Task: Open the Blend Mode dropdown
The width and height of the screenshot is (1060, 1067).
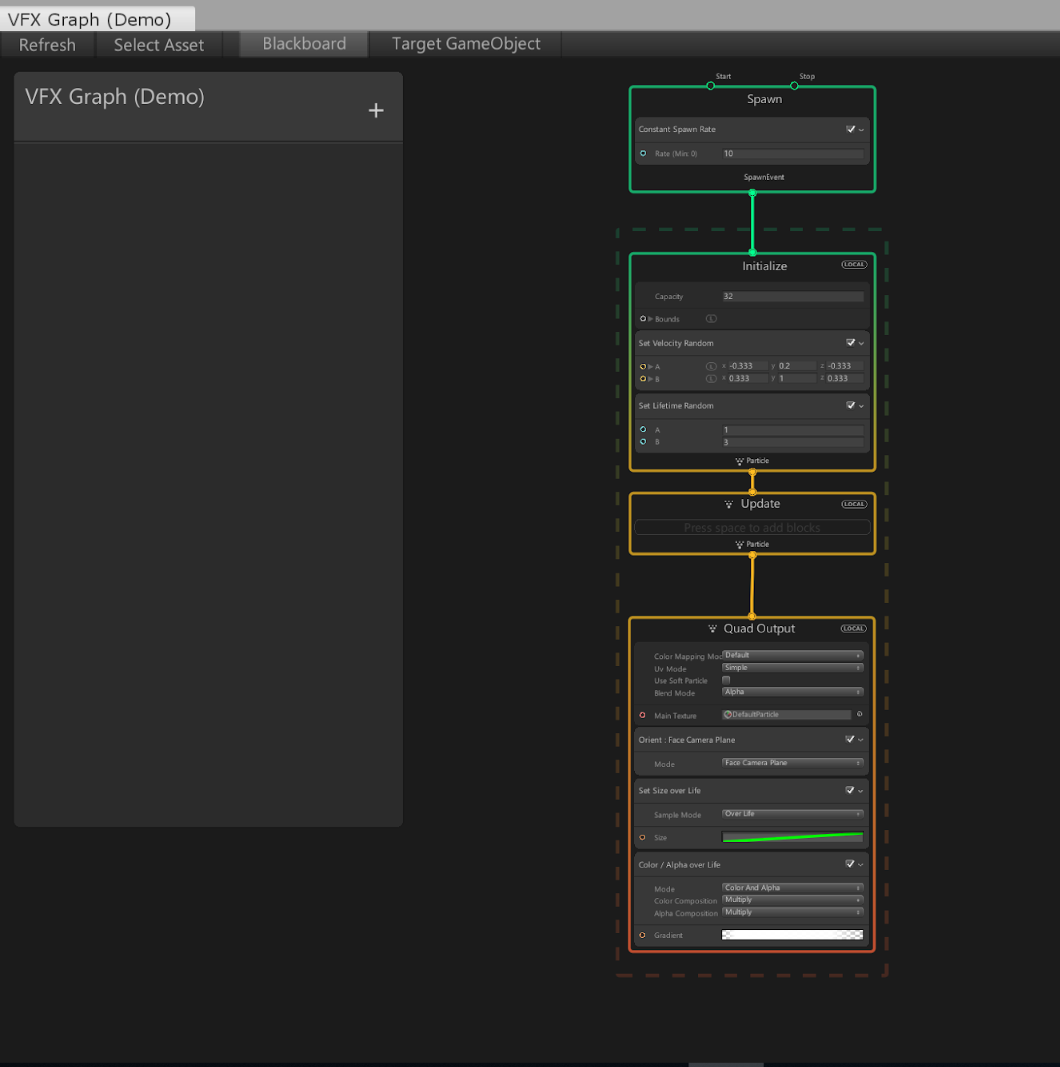Action: pyautogui.click(x=792, y=692)
